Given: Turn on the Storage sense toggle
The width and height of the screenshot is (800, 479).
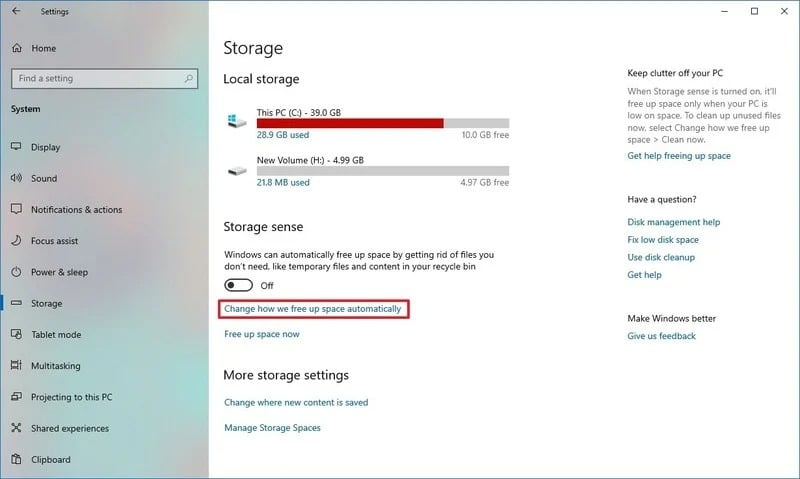Looking at the screenshot, I should 238,285.
